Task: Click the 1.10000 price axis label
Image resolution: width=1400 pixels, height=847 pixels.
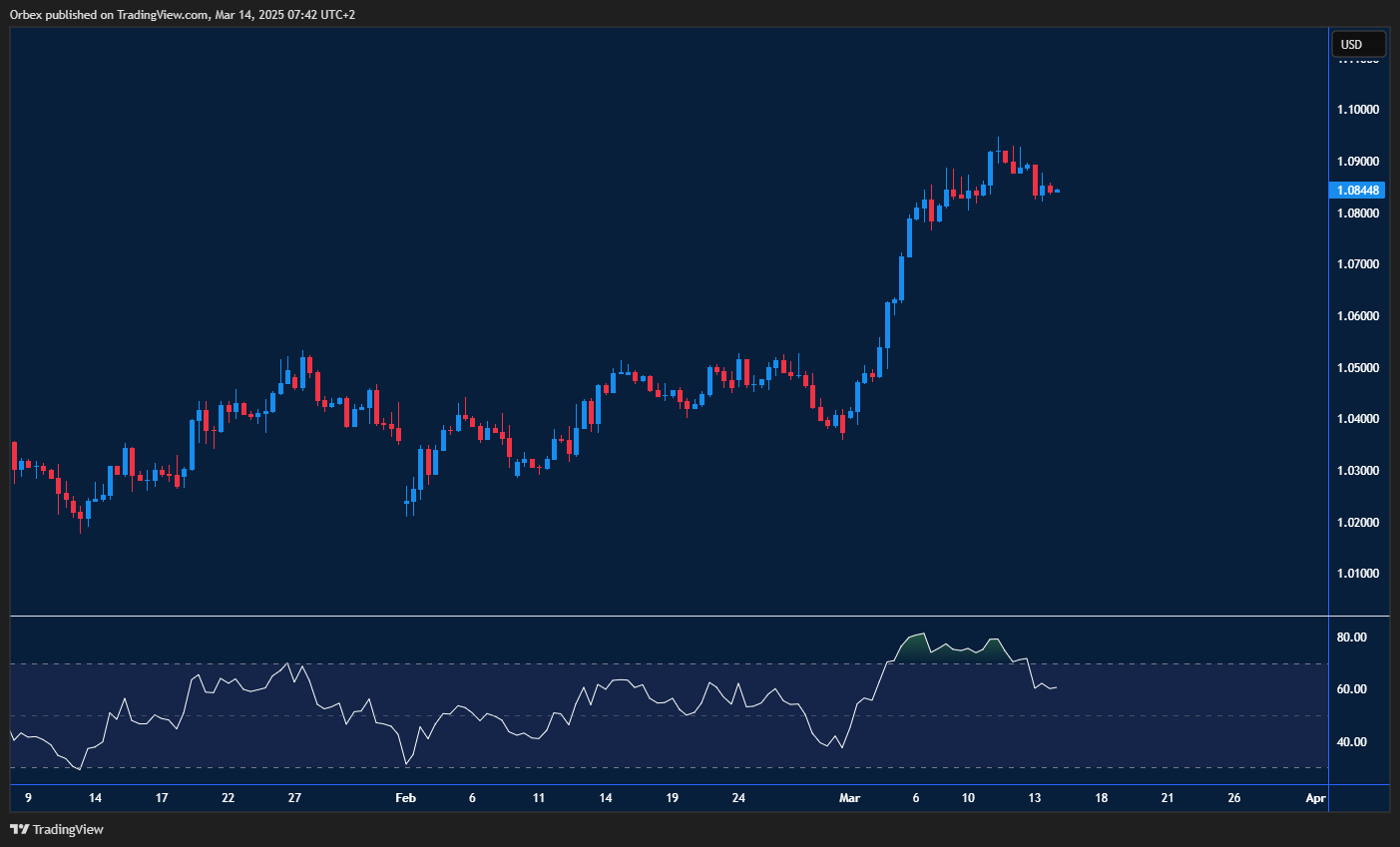Action: click(x=1356, y=109)
